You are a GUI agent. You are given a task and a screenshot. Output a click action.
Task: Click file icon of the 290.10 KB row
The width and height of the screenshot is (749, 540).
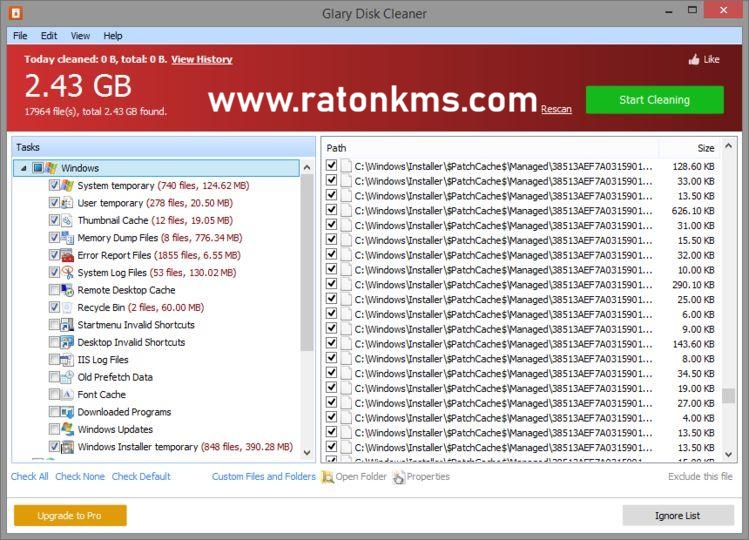pos(346,285)
